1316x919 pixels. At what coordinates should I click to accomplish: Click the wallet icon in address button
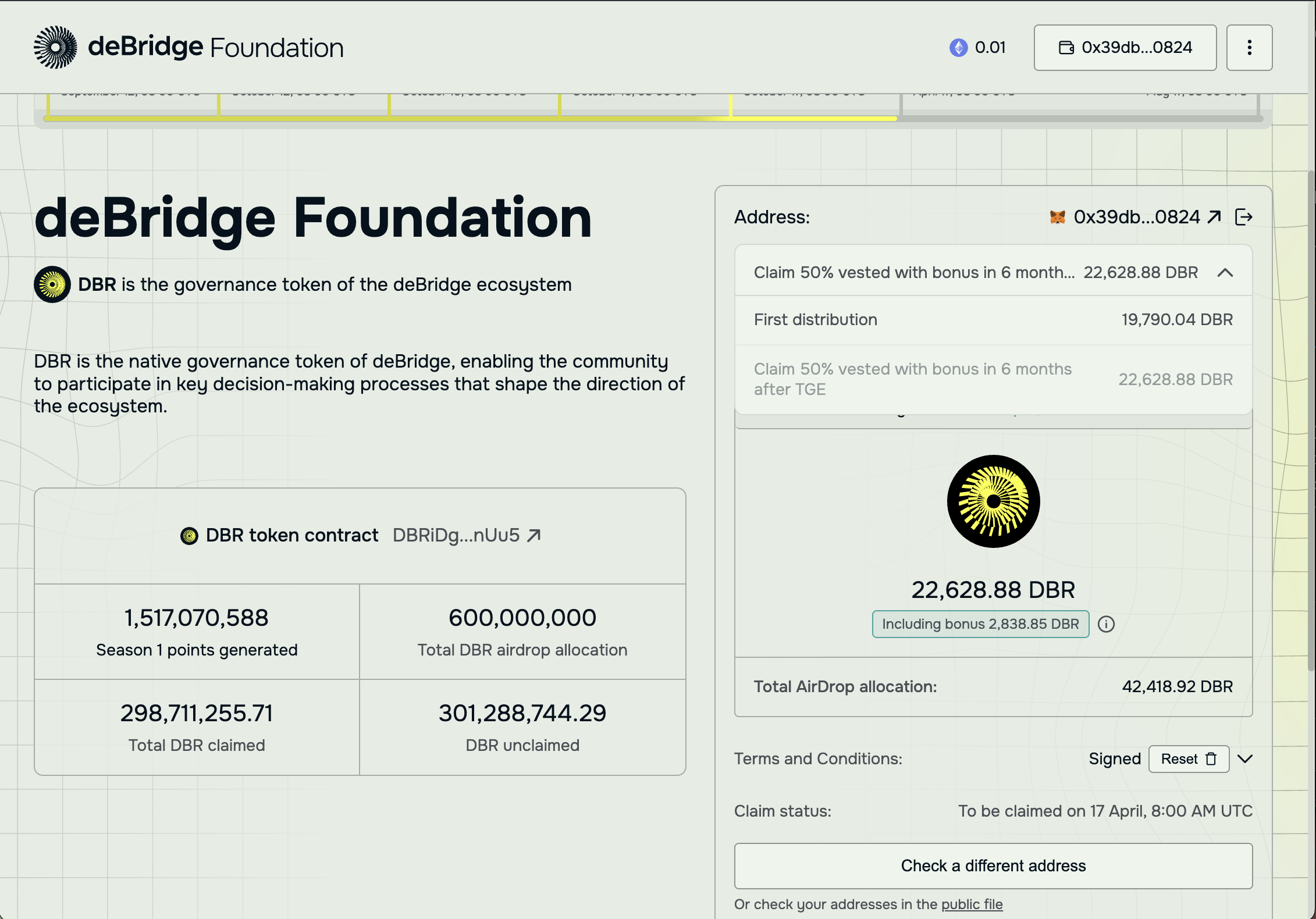pos(1066,48)
